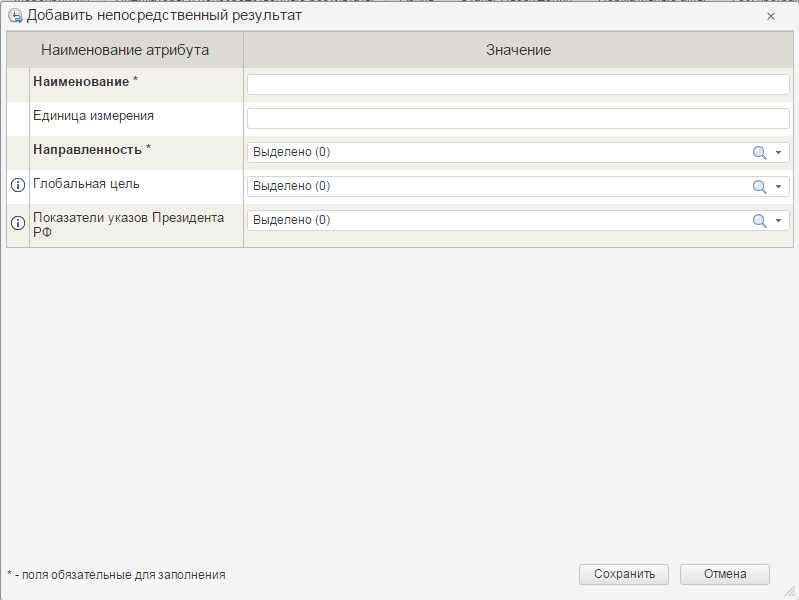
Task: Click the info icon beside Показатели указов Президента
Action: (18, 223)
